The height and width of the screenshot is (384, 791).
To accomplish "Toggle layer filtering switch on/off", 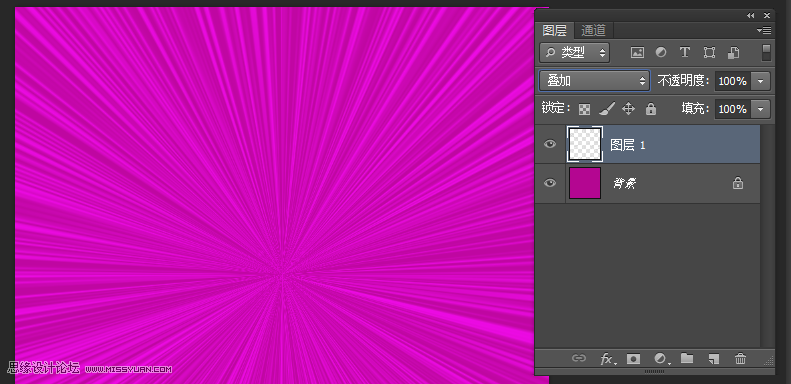I will click(x=766, y=52).
